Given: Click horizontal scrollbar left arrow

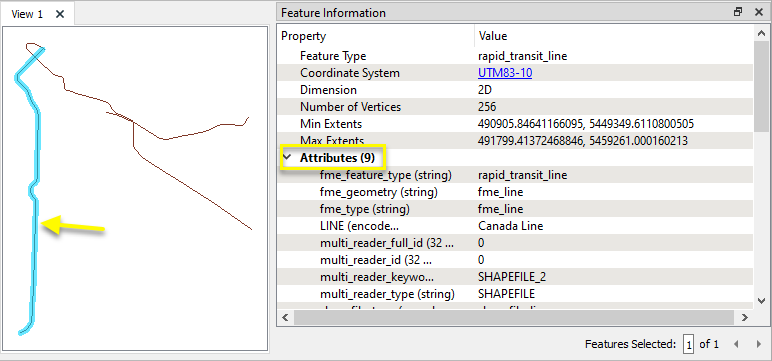Looking at the screenshot, I should pyautogui.click(x=285, y=318).
